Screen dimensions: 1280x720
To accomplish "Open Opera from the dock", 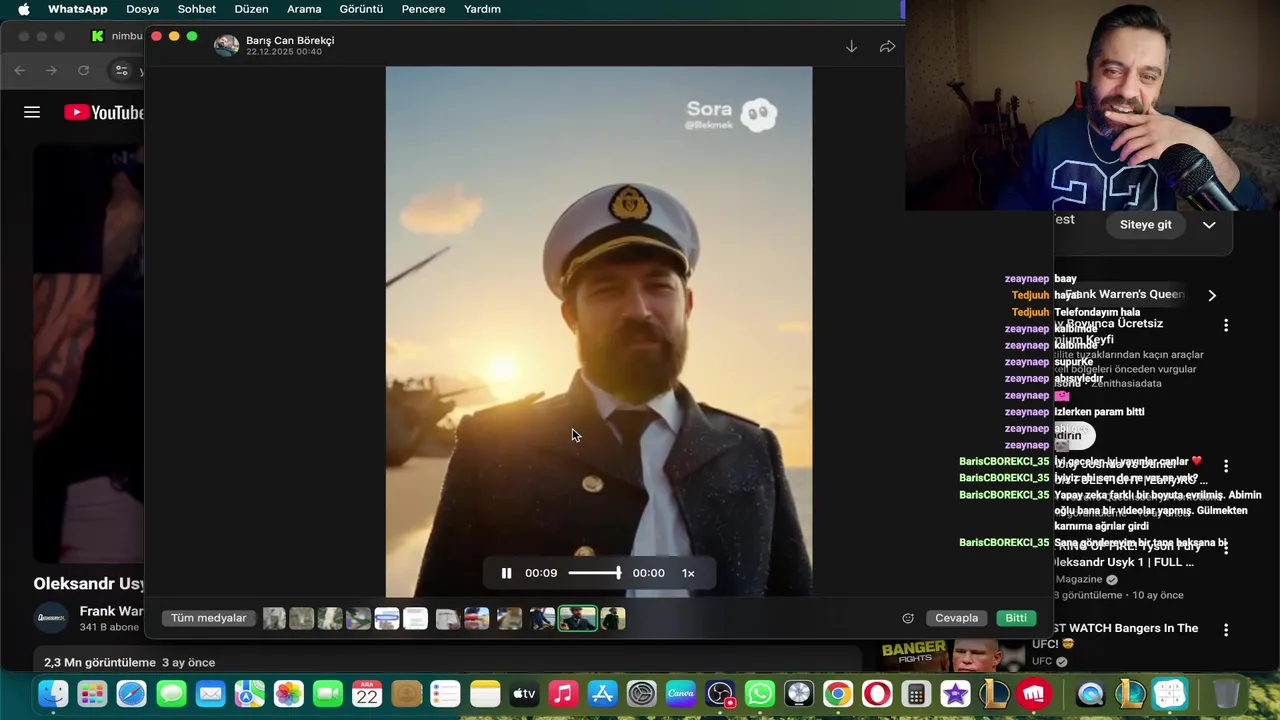I will tap(877, 693).
